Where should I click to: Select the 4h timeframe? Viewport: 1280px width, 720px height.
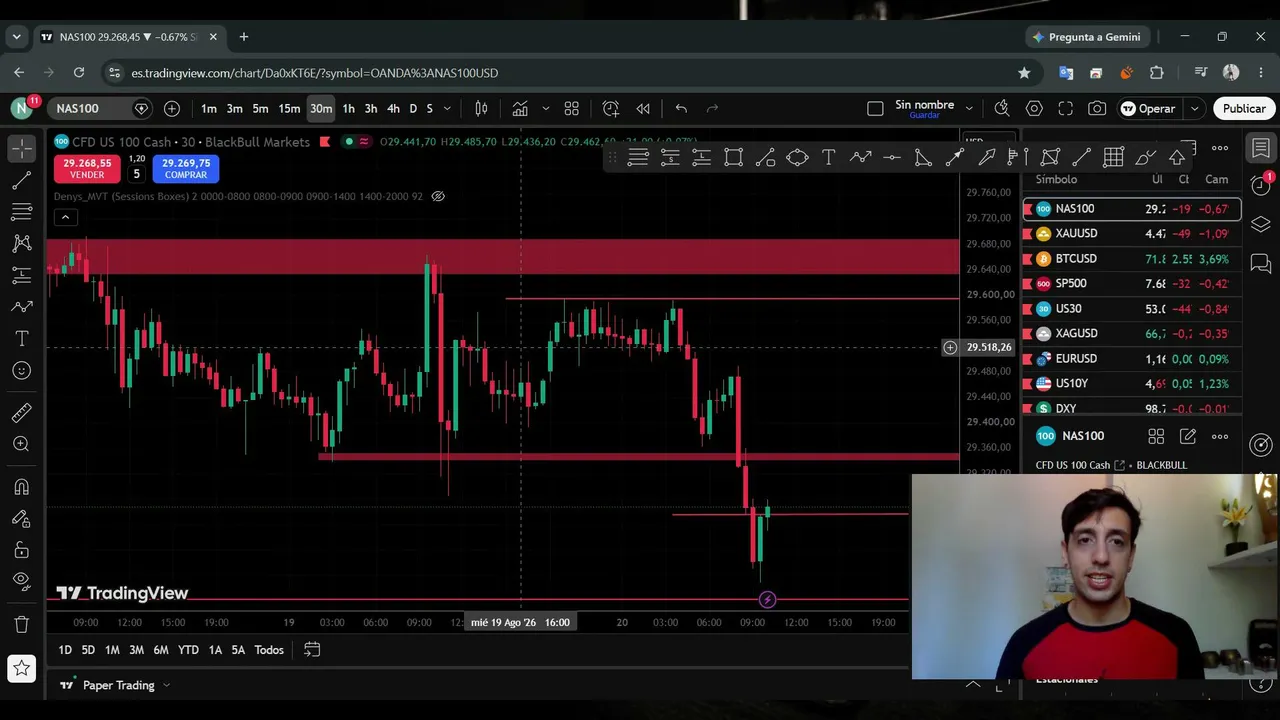[x=393, y=108]
